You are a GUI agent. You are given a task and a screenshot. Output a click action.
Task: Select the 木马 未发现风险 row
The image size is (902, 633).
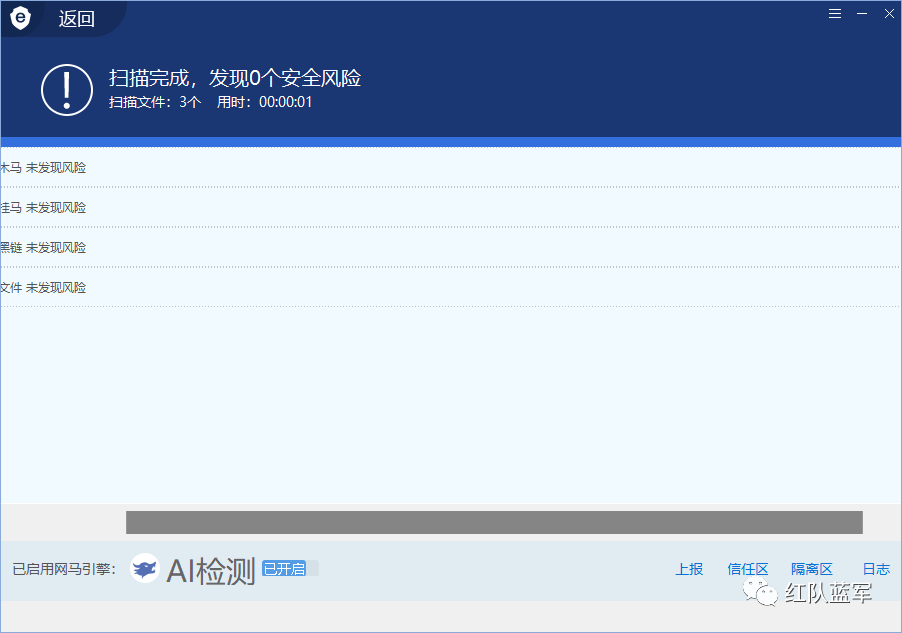click(451, 167)
